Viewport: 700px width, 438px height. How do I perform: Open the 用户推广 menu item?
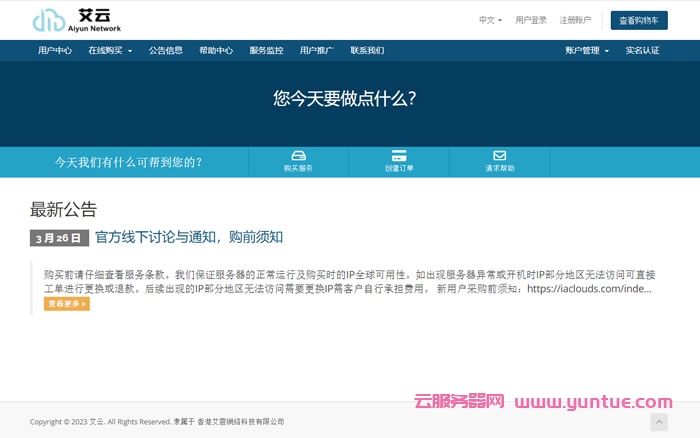[x=317, y=51]
